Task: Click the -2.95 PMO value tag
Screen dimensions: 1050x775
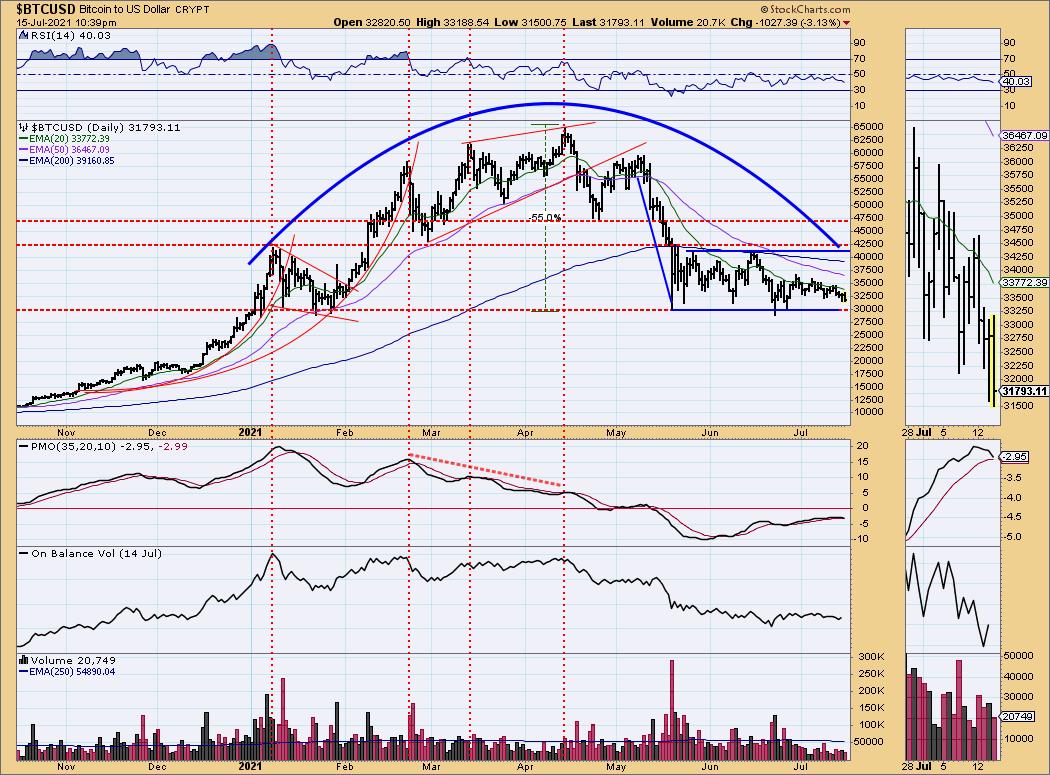Action: (x=1014, y=457)
